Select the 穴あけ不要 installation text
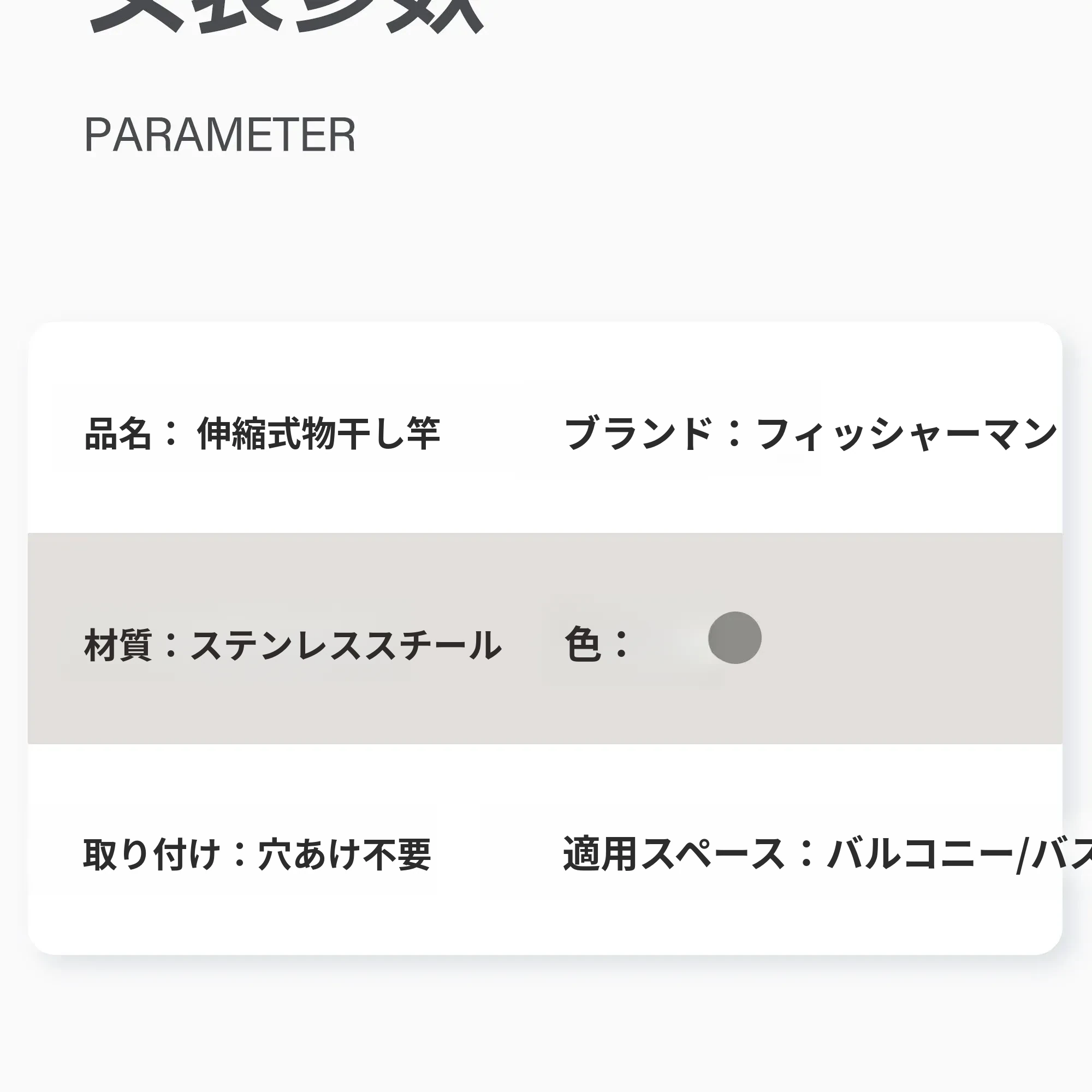 (x=344, y=854)
